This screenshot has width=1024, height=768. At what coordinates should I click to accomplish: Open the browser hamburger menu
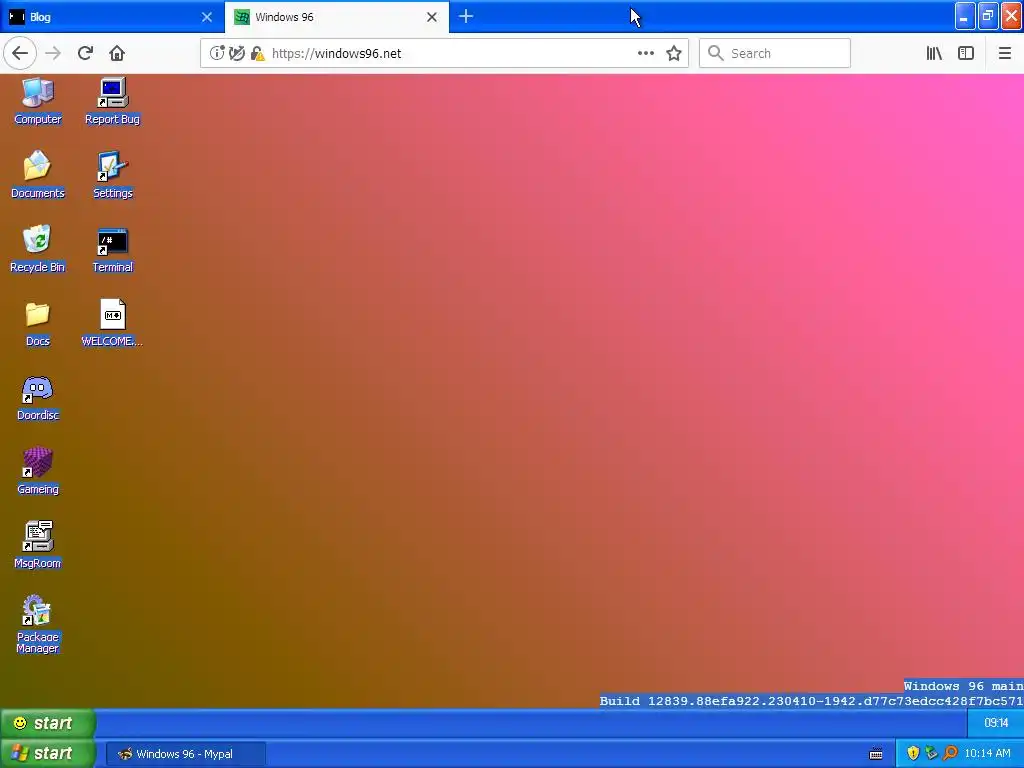(x=1004, y=53)
